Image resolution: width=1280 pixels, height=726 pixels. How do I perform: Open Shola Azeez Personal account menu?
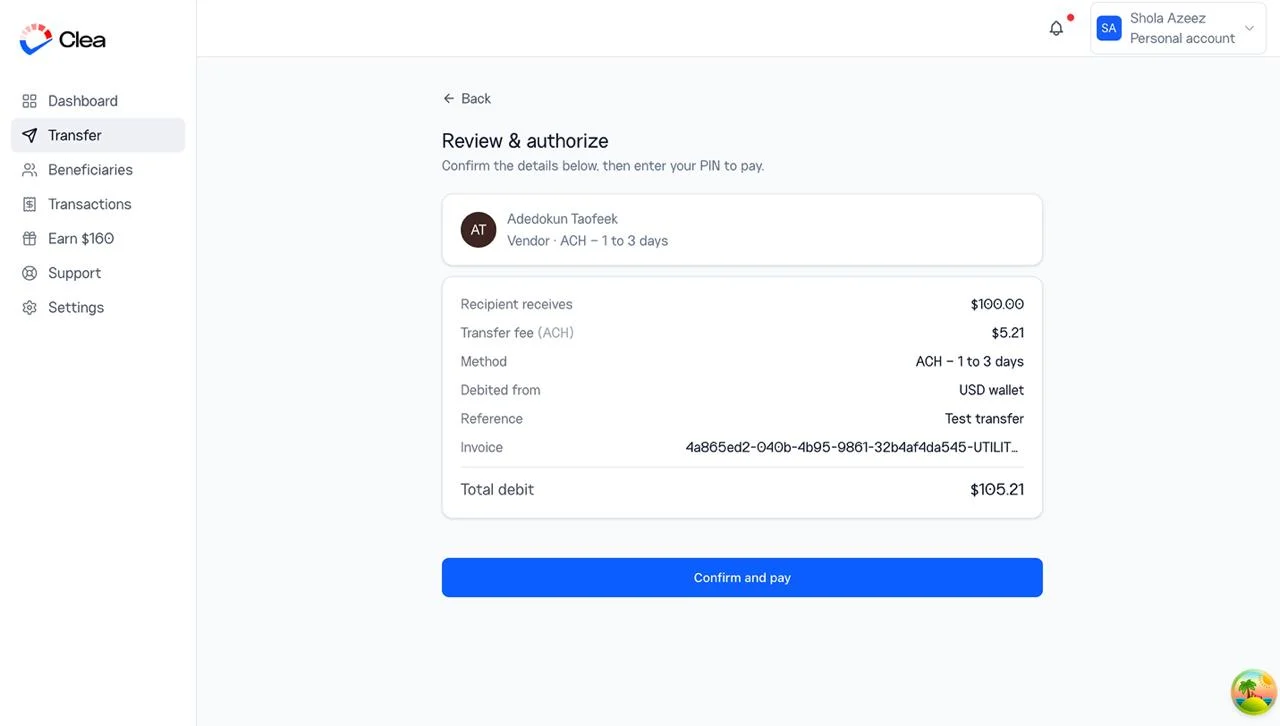click(1178, 28)
